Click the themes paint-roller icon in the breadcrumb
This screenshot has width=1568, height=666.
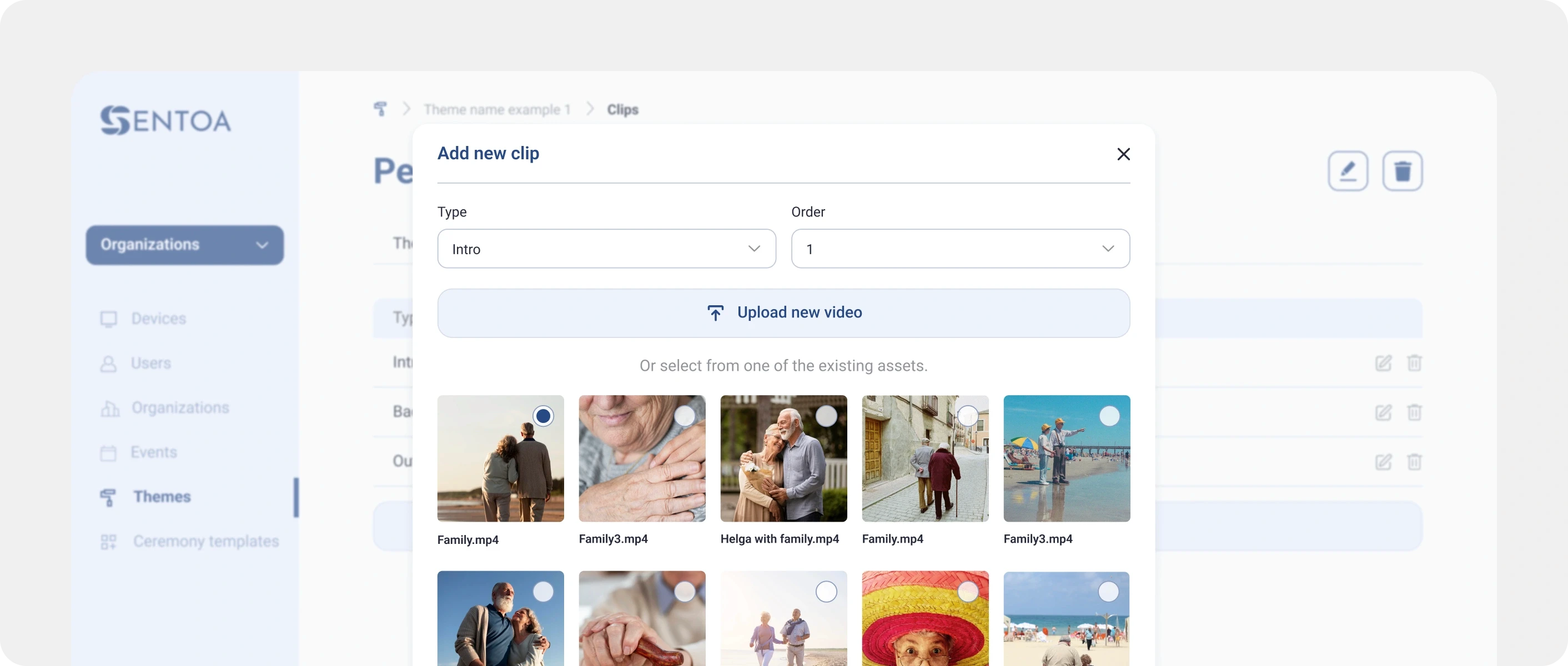pyautogui.click(x=380, y=109)
